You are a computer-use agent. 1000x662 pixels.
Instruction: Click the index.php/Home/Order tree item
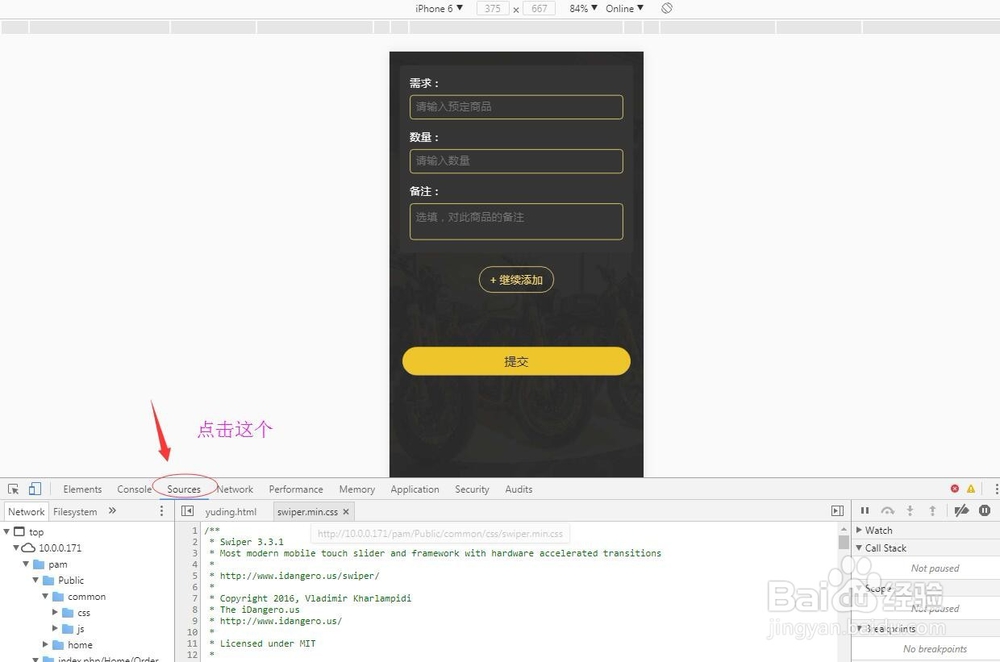pos(108,659)
